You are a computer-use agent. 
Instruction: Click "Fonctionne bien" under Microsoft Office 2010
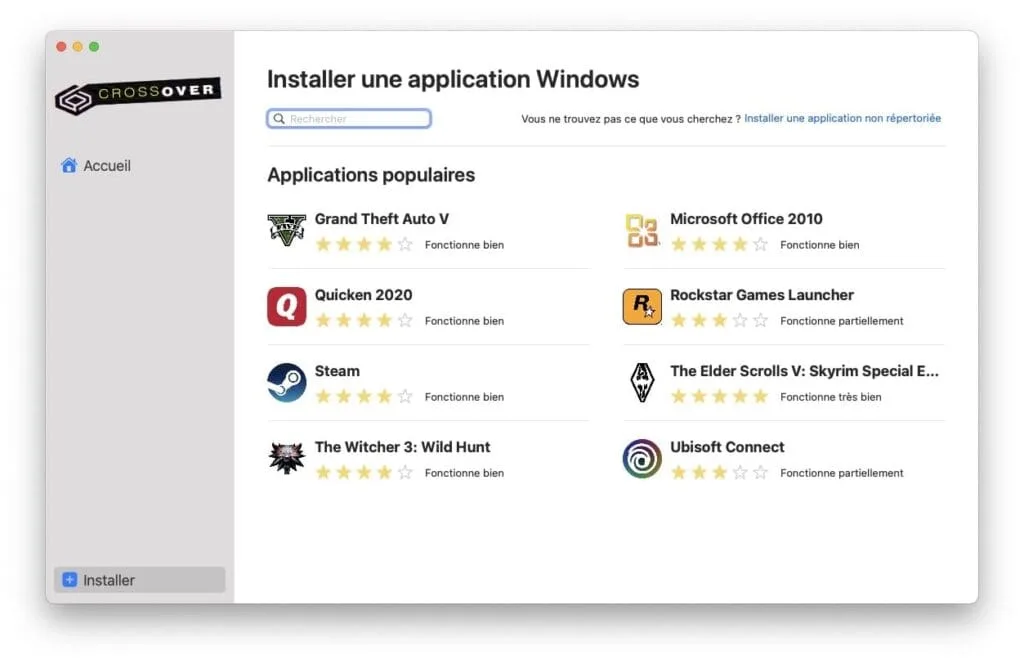[820, 245]
